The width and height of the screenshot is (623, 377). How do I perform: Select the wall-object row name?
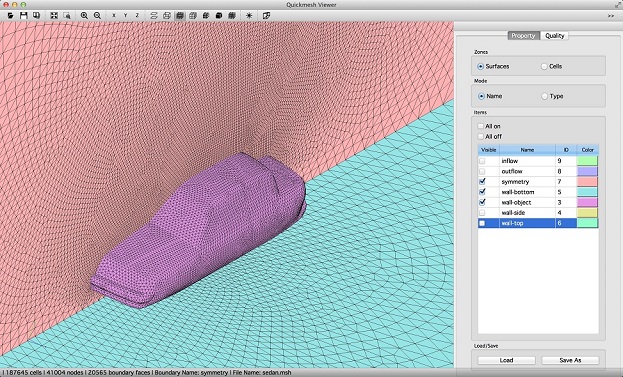coord(516,202)
